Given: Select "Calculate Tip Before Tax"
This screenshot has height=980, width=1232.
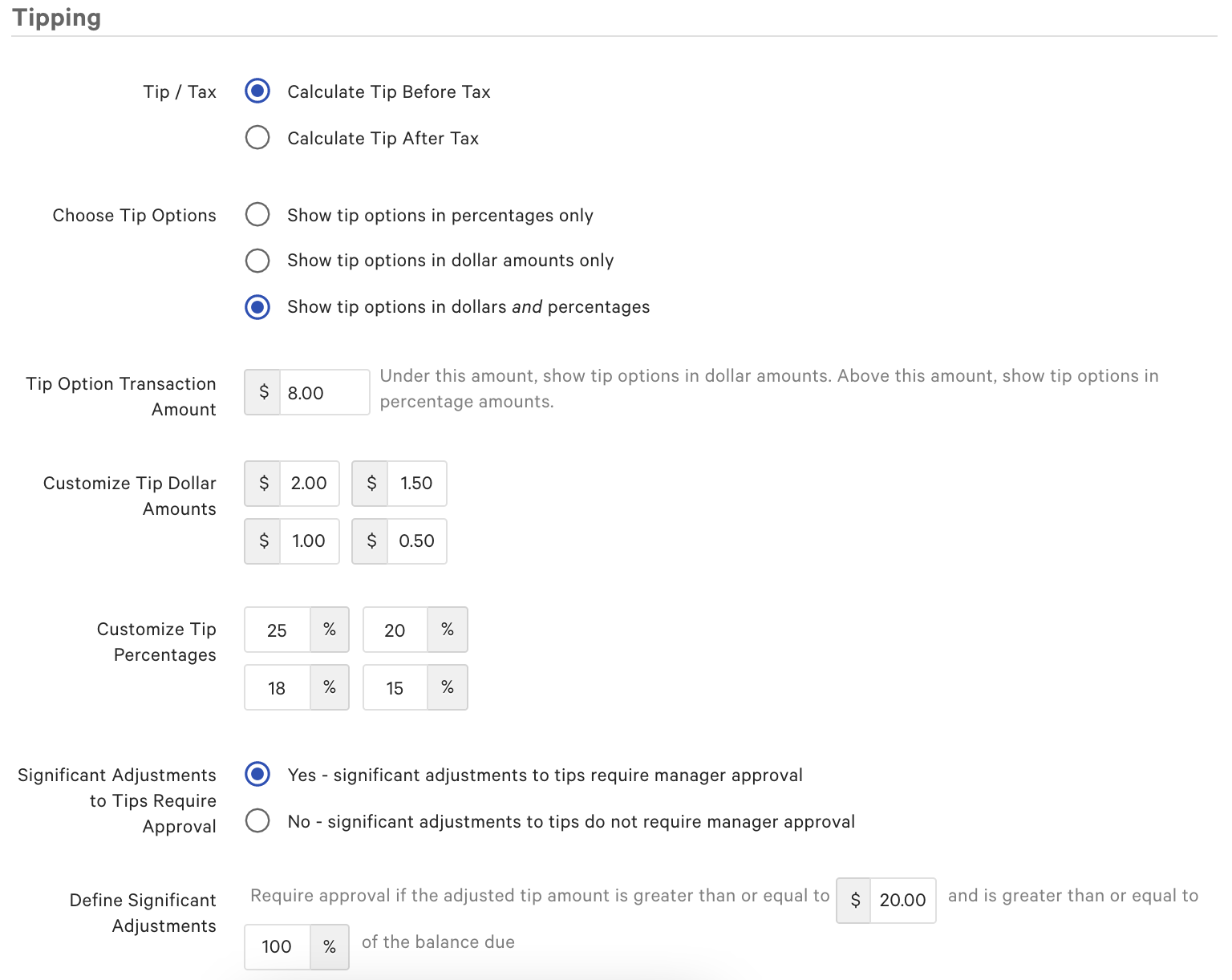Looking at the screenshot, I should tap(257, 91).
